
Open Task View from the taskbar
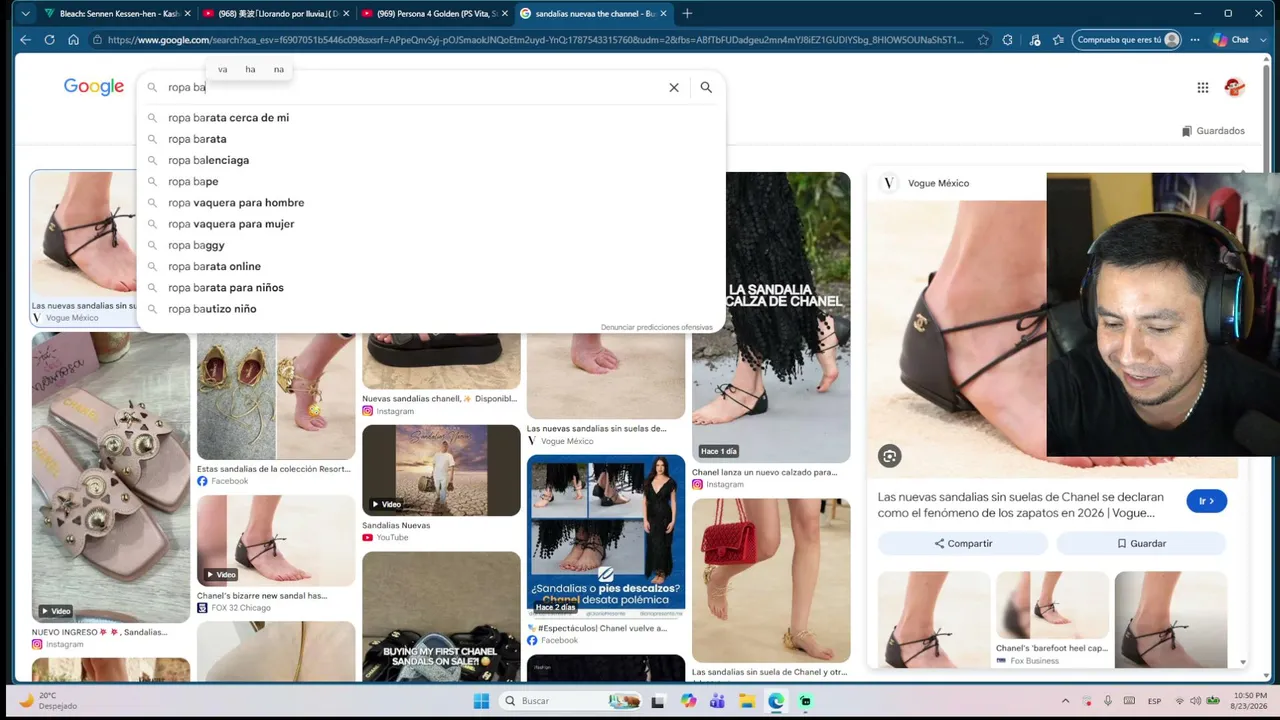(x=658, y=701)
